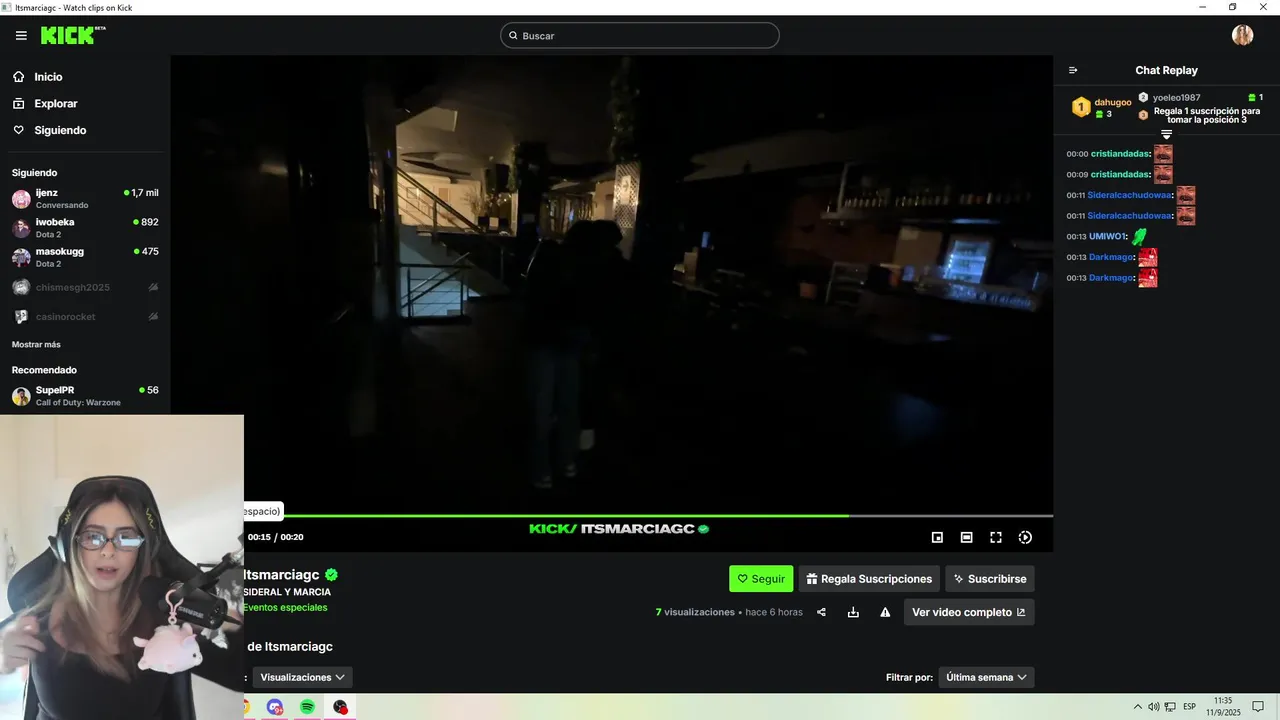Open the volume control in system tray

[x=1154, y=707]
